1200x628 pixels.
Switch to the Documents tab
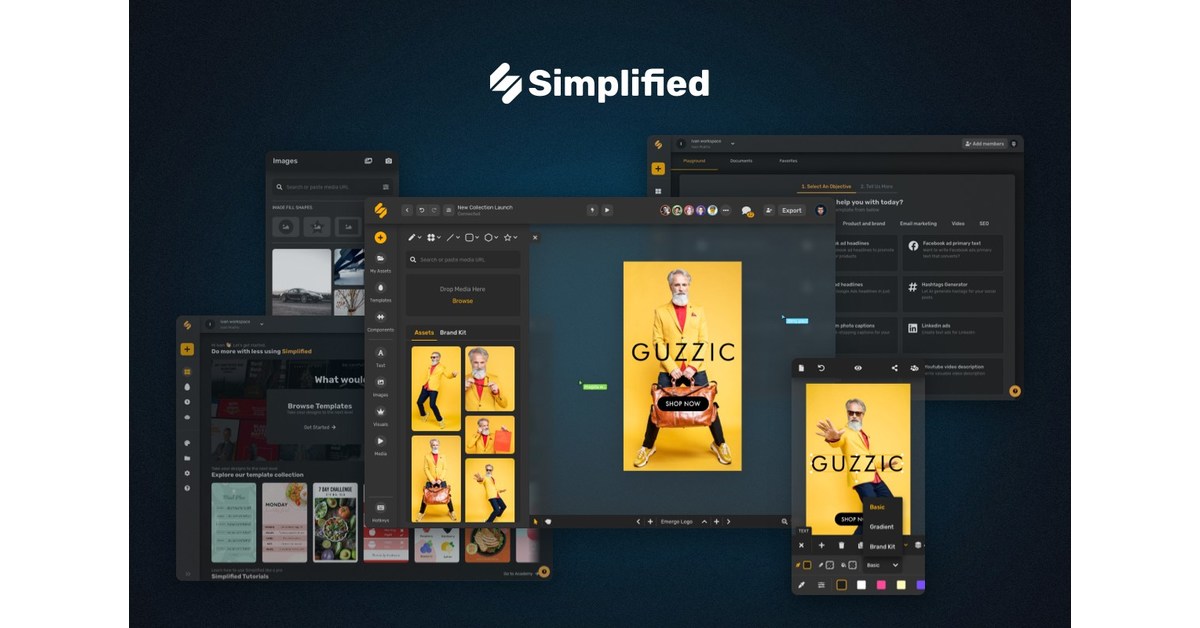click(x=741, y=160)
